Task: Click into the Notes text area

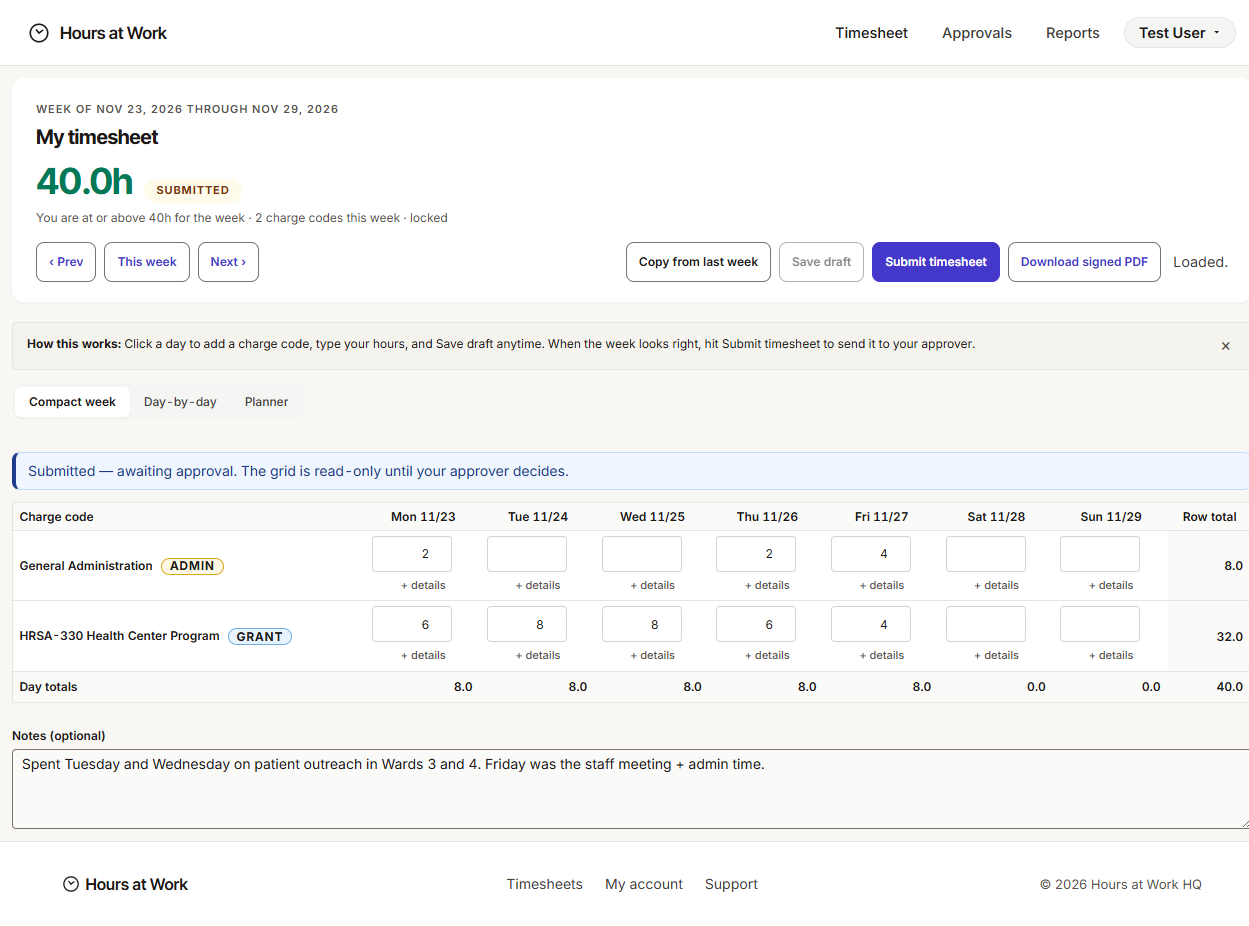Action: pos(631,789)
